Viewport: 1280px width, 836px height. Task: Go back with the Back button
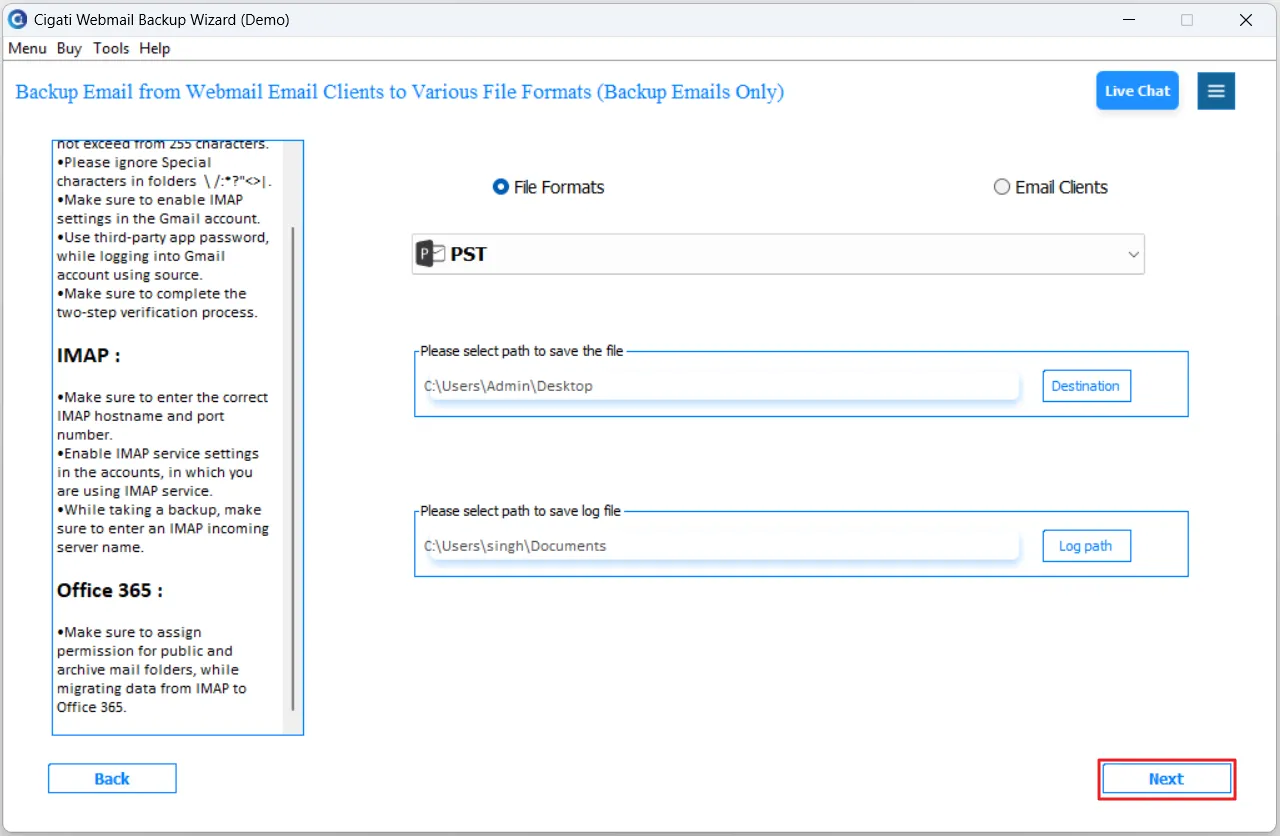click(x=112, y=779)
